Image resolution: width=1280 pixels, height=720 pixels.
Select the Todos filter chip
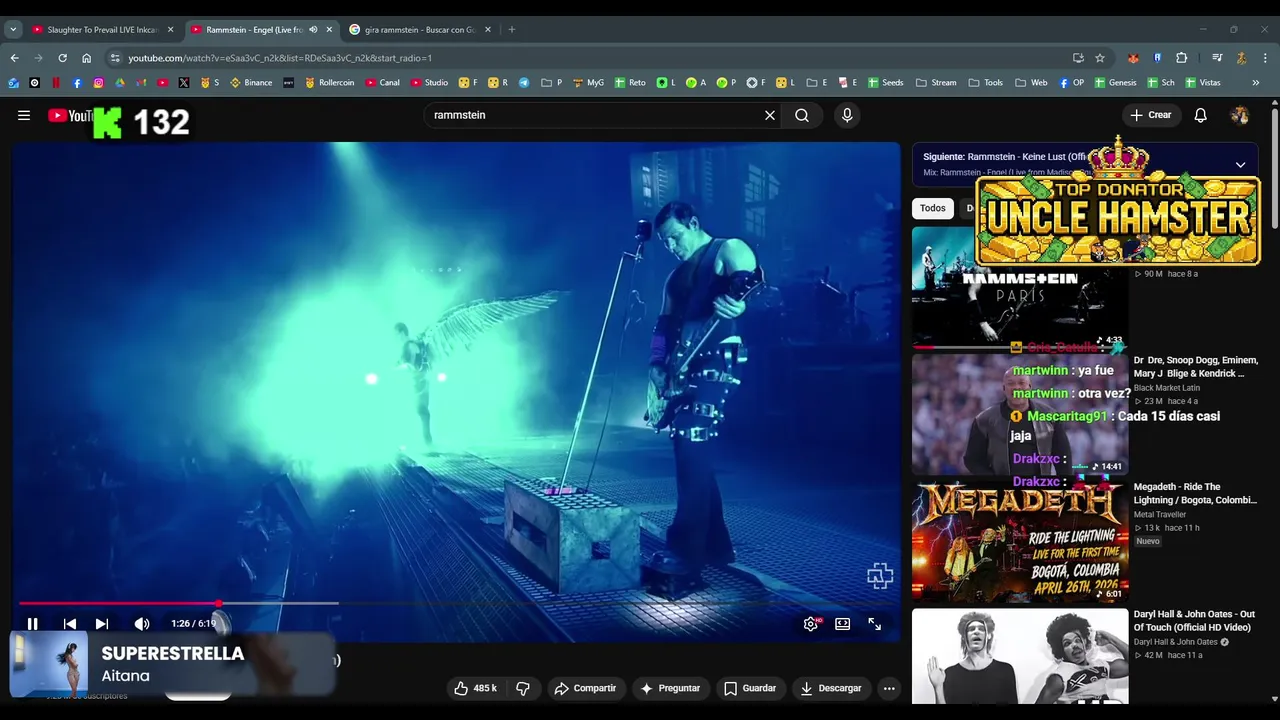[x=933, y=208]
